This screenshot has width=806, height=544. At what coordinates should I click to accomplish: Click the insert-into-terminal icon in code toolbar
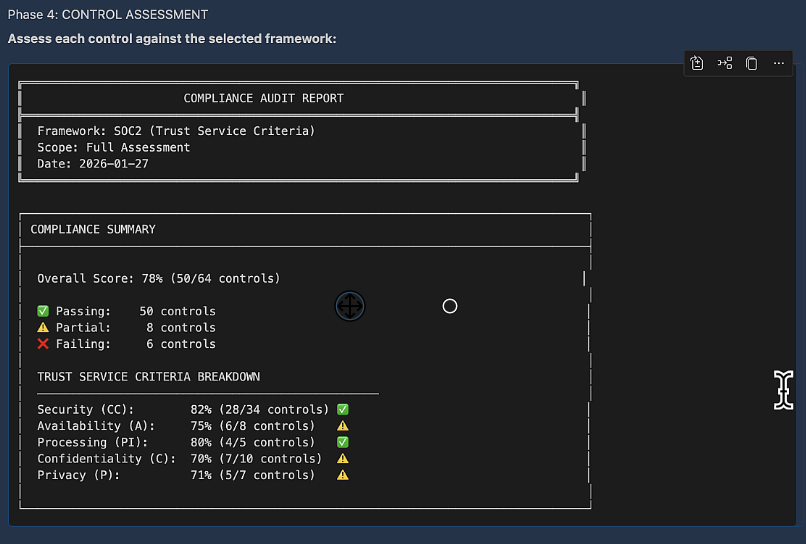point(725,63)
